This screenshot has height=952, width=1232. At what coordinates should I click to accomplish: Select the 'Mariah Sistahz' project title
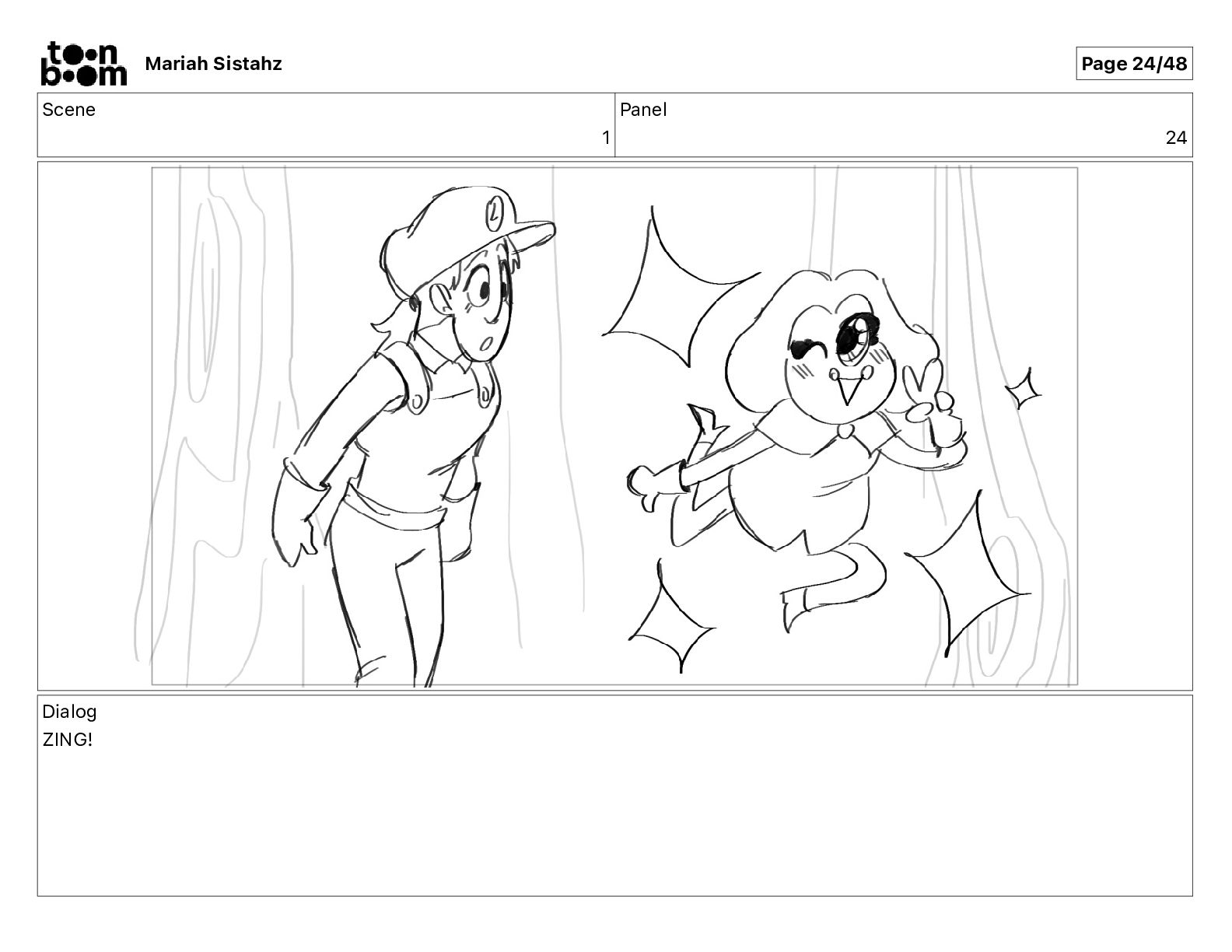(213, 64)
